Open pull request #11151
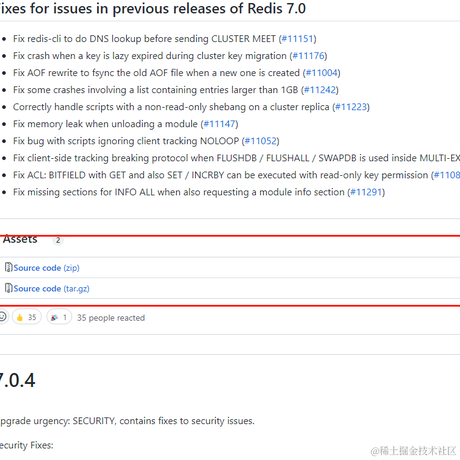This screenshot has width=460, height=460. pos(297,39)
